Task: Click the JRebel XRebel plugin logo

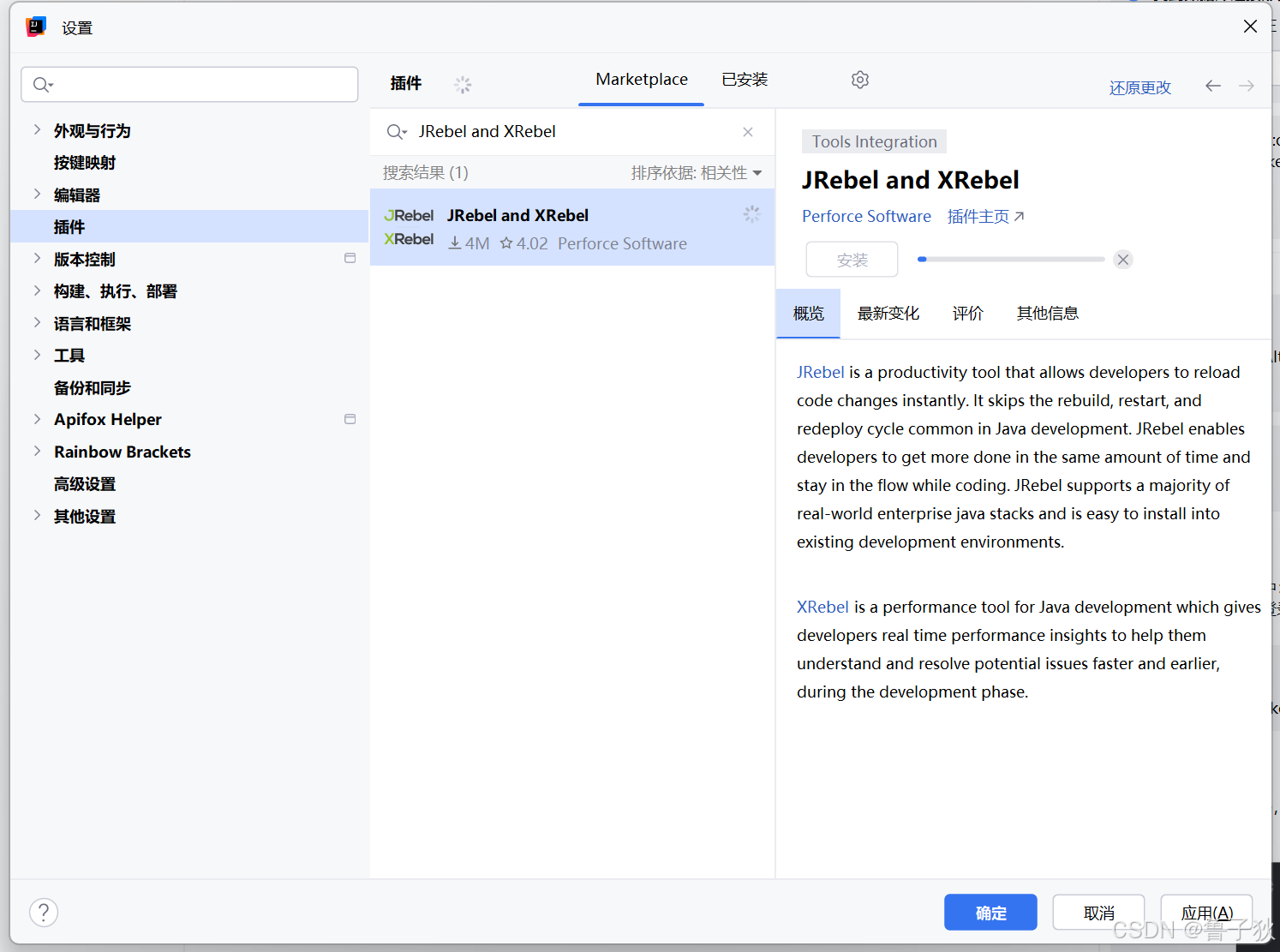Action: click(410, 228)
